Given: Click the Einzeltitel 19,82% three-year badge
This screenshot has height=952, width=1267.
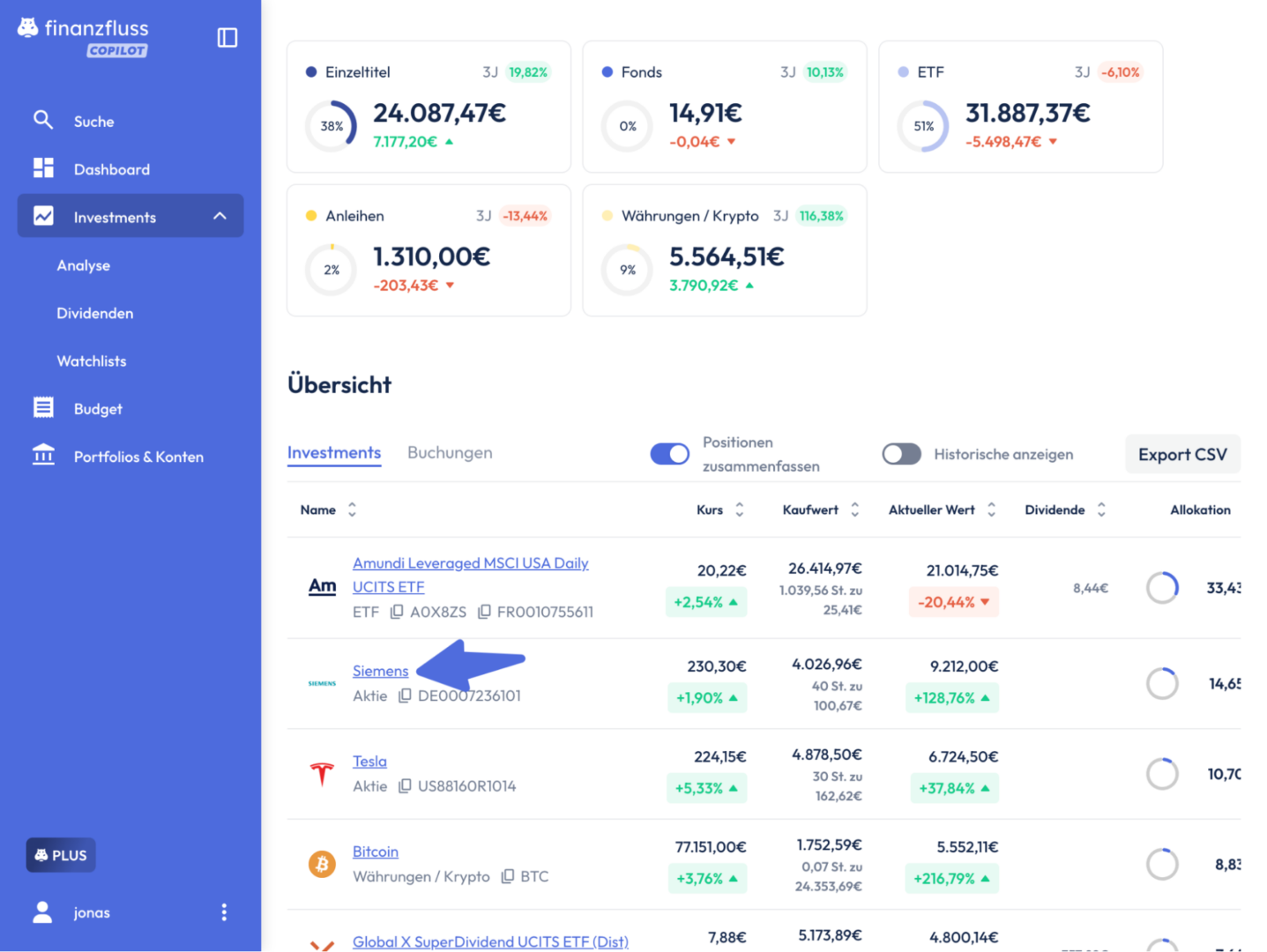Looking at the screenshot, I should pos(528,72).
